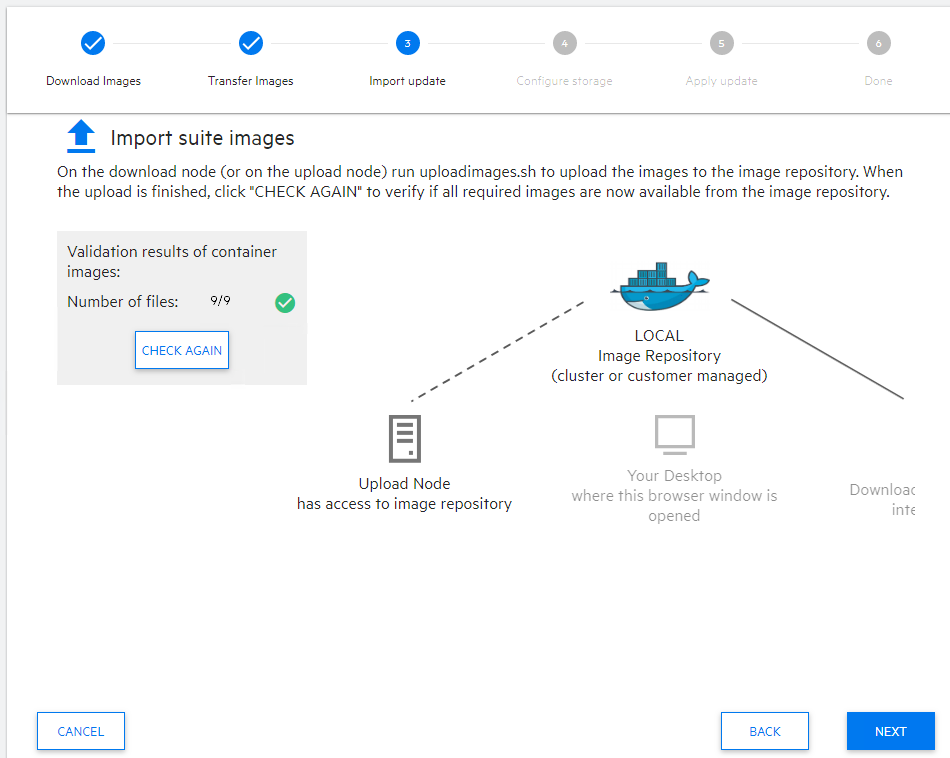Screen dimensions: 950x758
Task: Click the green validation success checkmark
Action: pyautogui.click(x=285, y=303)
